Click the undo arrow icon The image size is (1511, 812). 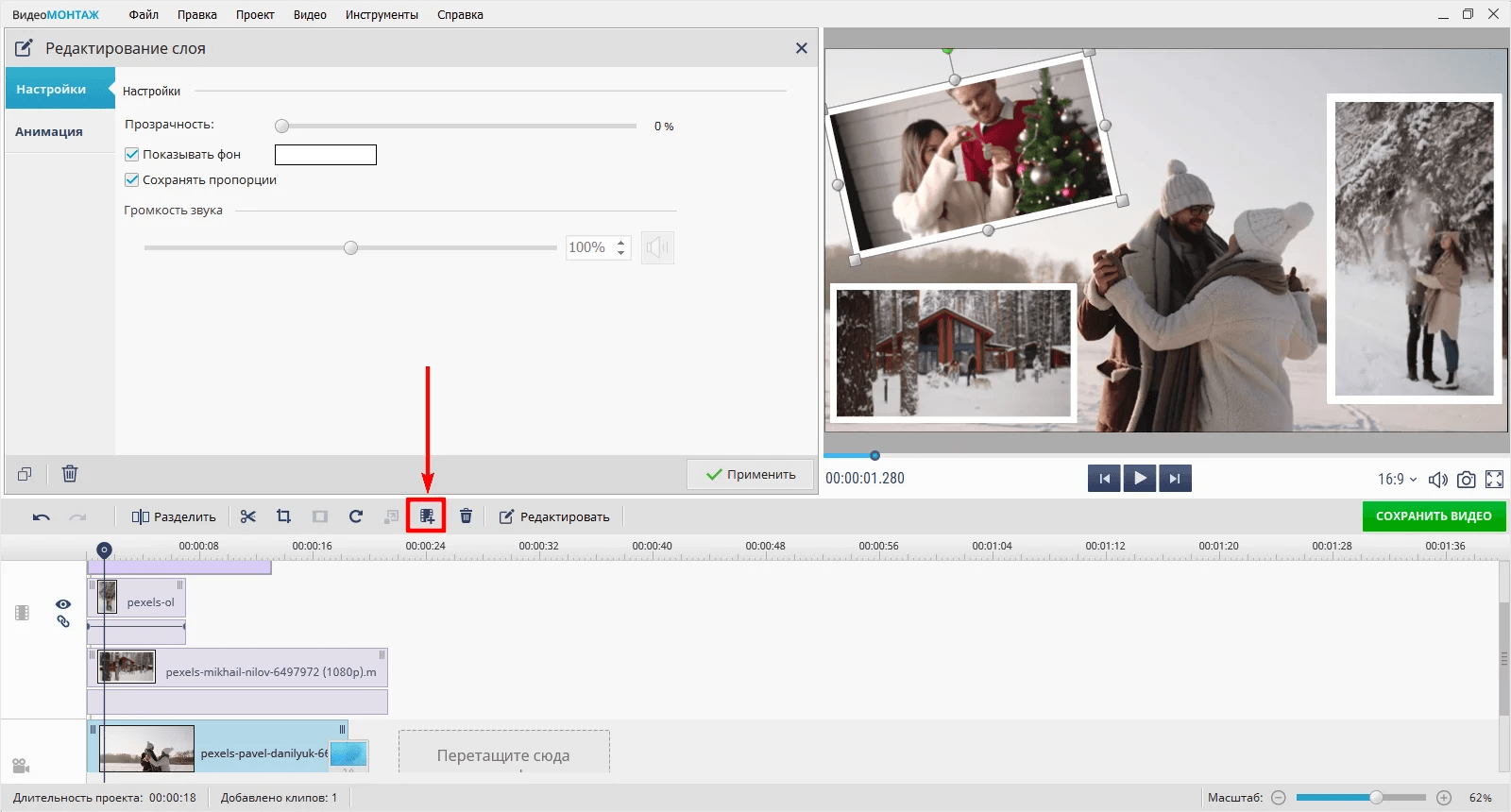(x=41, y=516)
